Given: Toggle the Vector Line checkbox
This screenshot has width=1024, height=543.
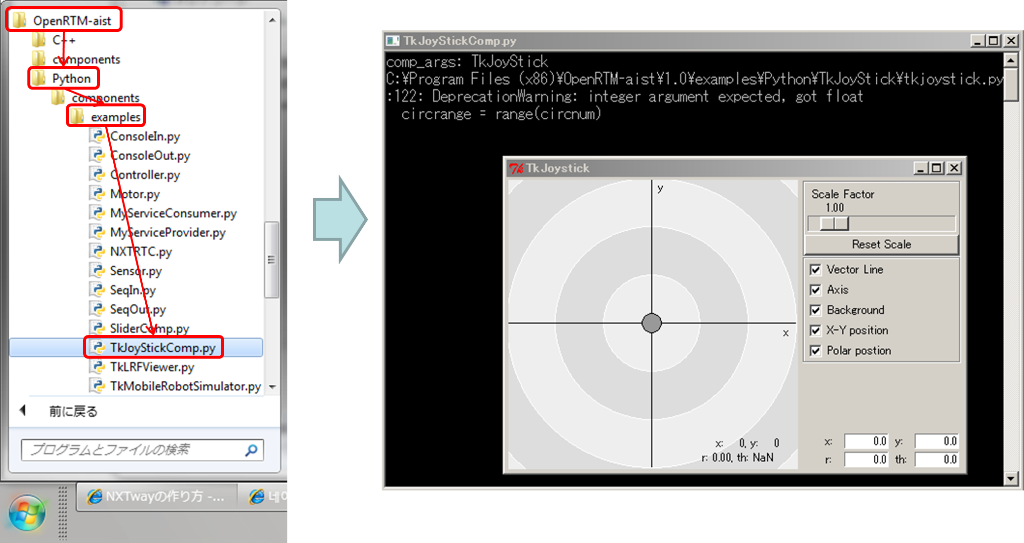Looking at the screenshot, I should [815, 269].
